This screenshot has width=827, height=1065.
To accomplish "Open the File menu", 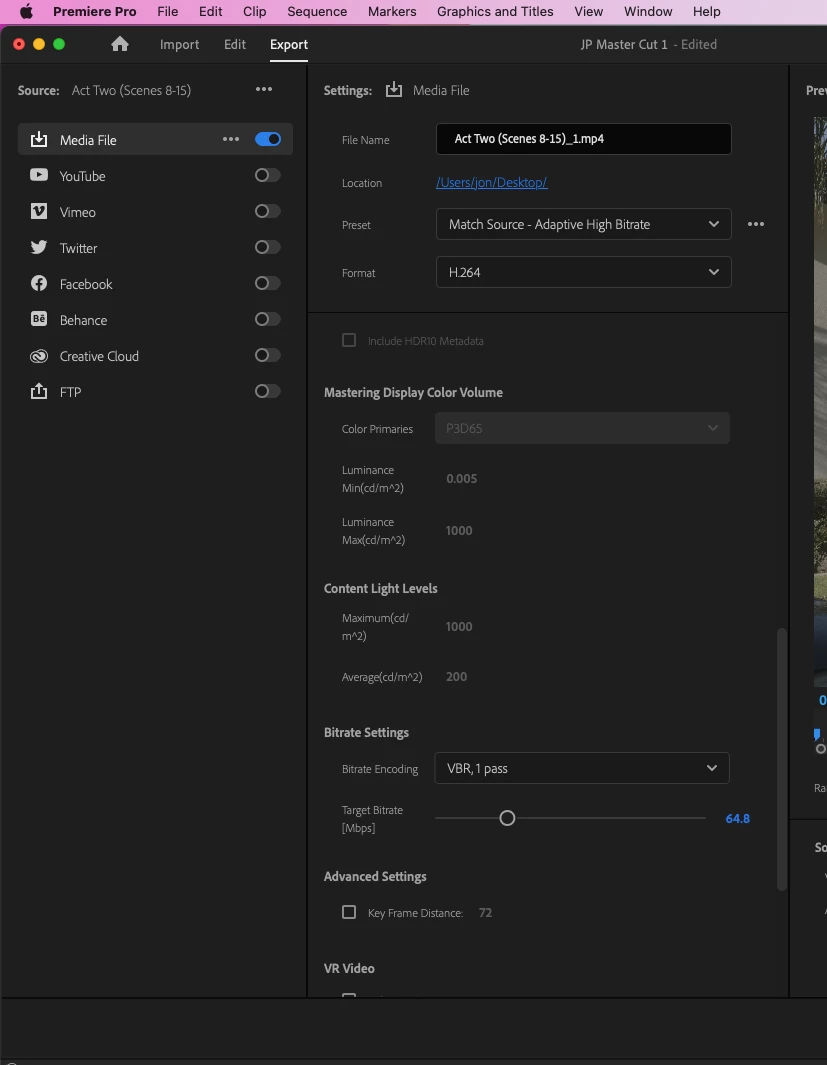I will click(168, 12).
